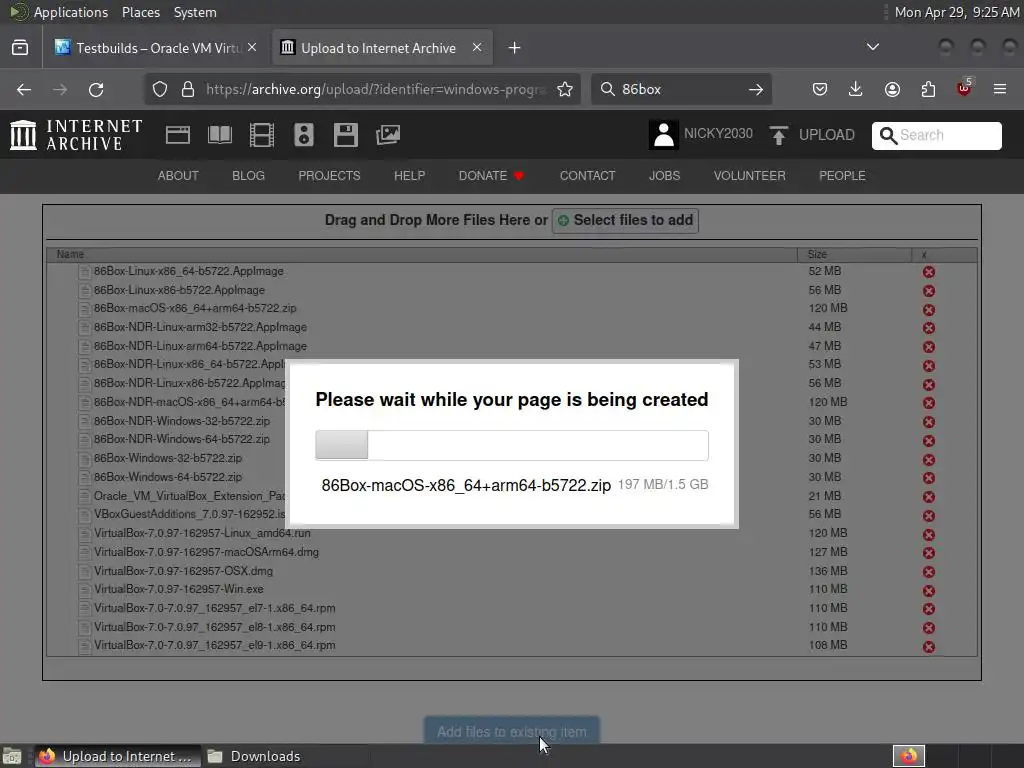
Task: Switch to Downloads window in taskbar
Action: click(x=255, y=756)
